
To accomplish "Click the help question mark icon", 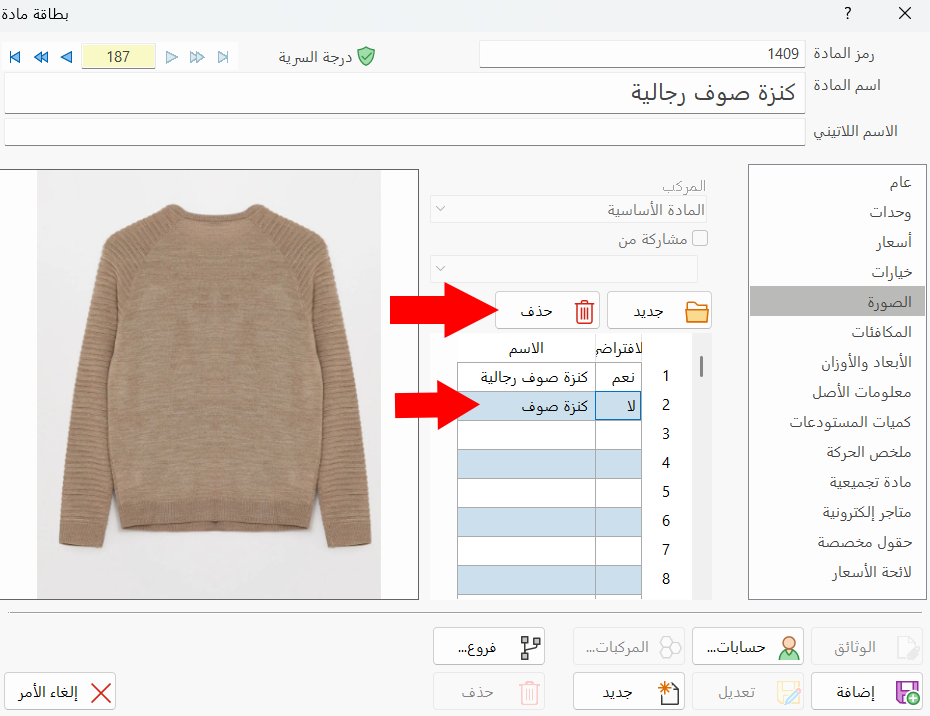I will click(848, 13).
